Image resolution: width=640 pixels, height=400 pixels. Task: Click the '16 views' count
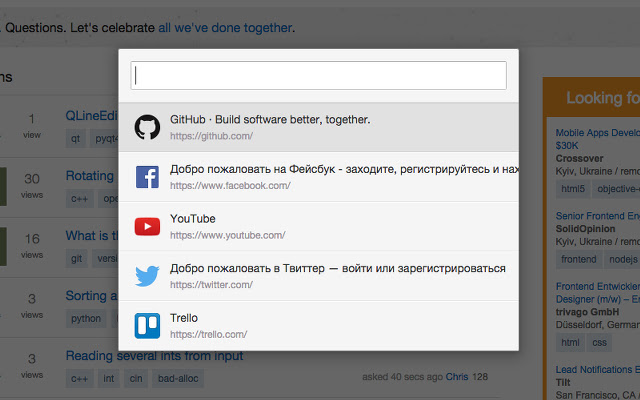tap(32, 246)
